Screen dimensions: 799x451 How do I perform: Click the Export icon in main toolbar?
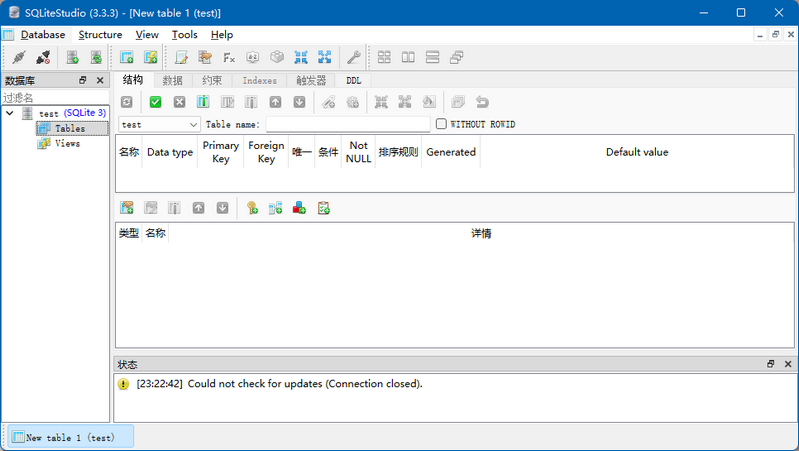pyautogui.click(x=325, y=57)
